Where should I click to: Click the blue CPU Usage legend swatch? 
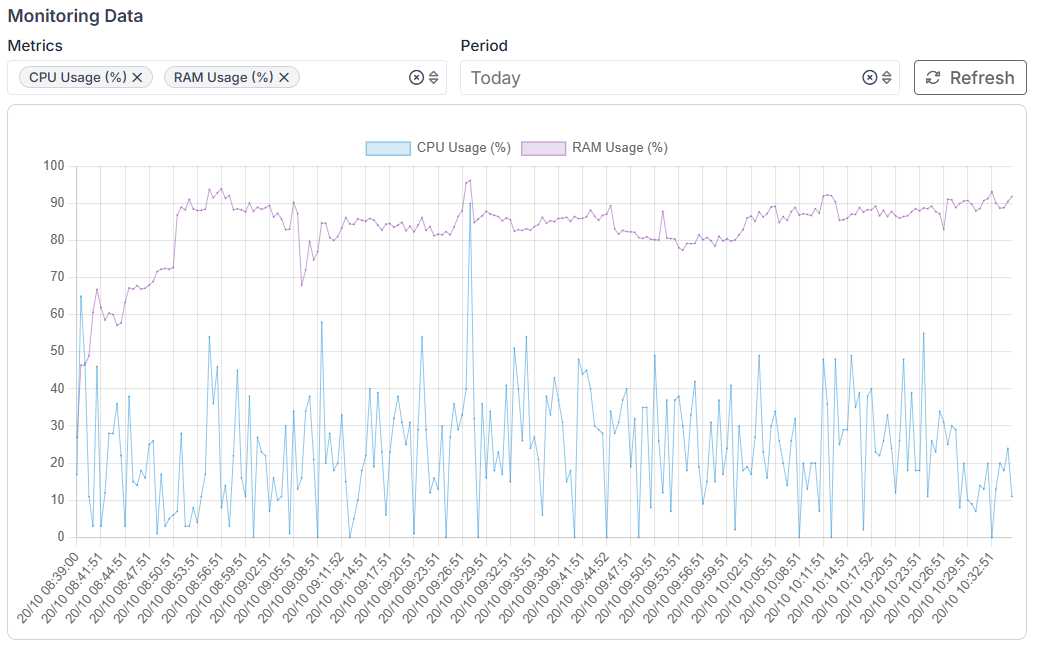[388, 148]
